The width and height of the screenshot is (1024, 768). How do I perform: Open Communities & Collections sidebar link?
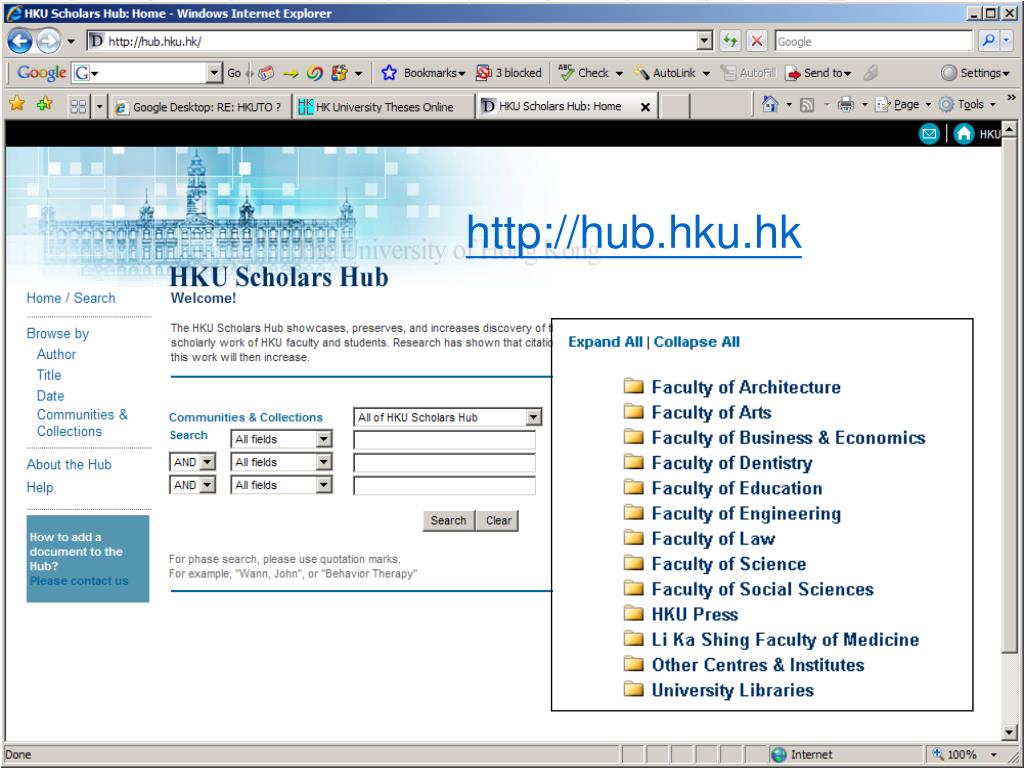click(82, 423)
